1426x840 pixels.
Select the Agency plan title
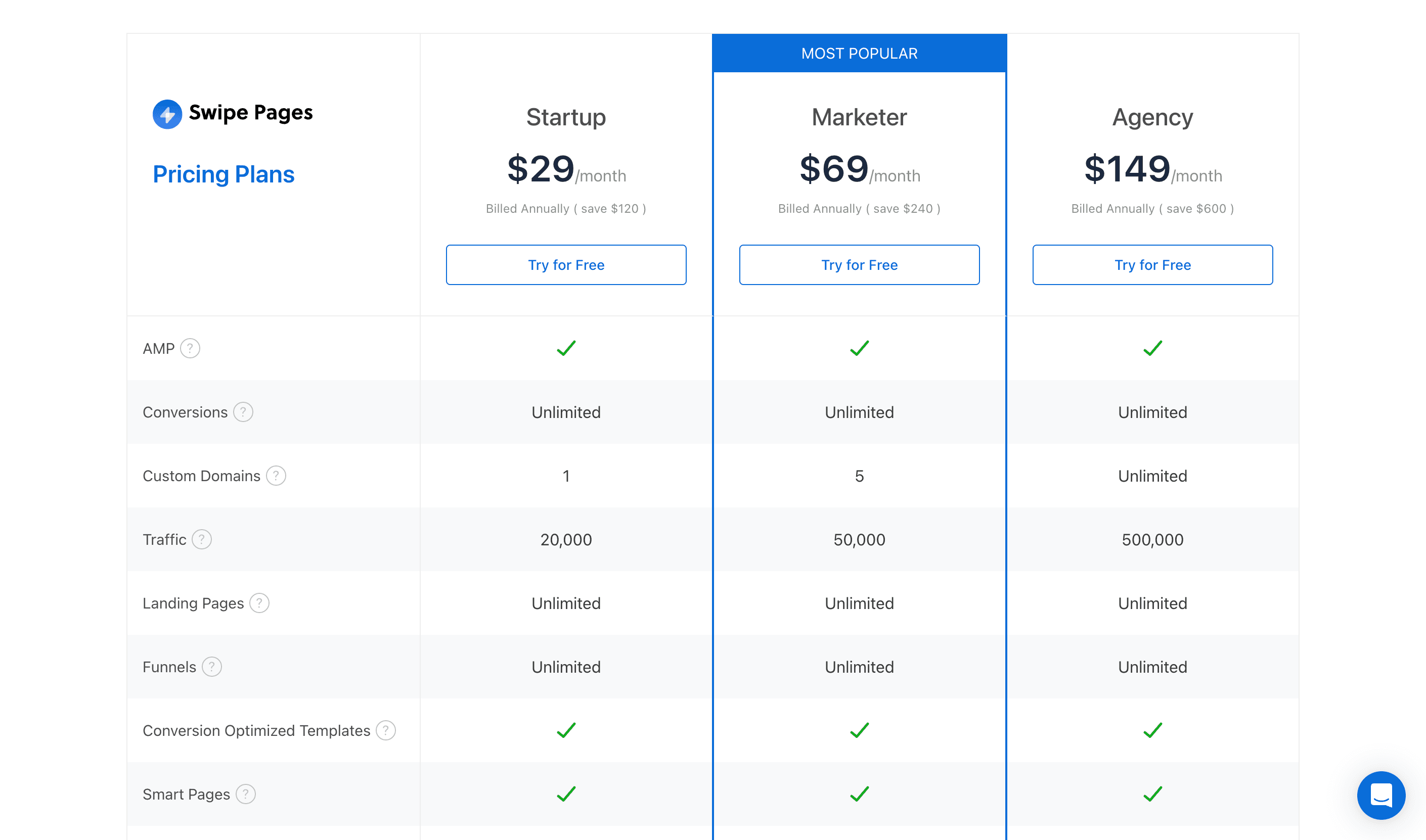point(1152,118)
